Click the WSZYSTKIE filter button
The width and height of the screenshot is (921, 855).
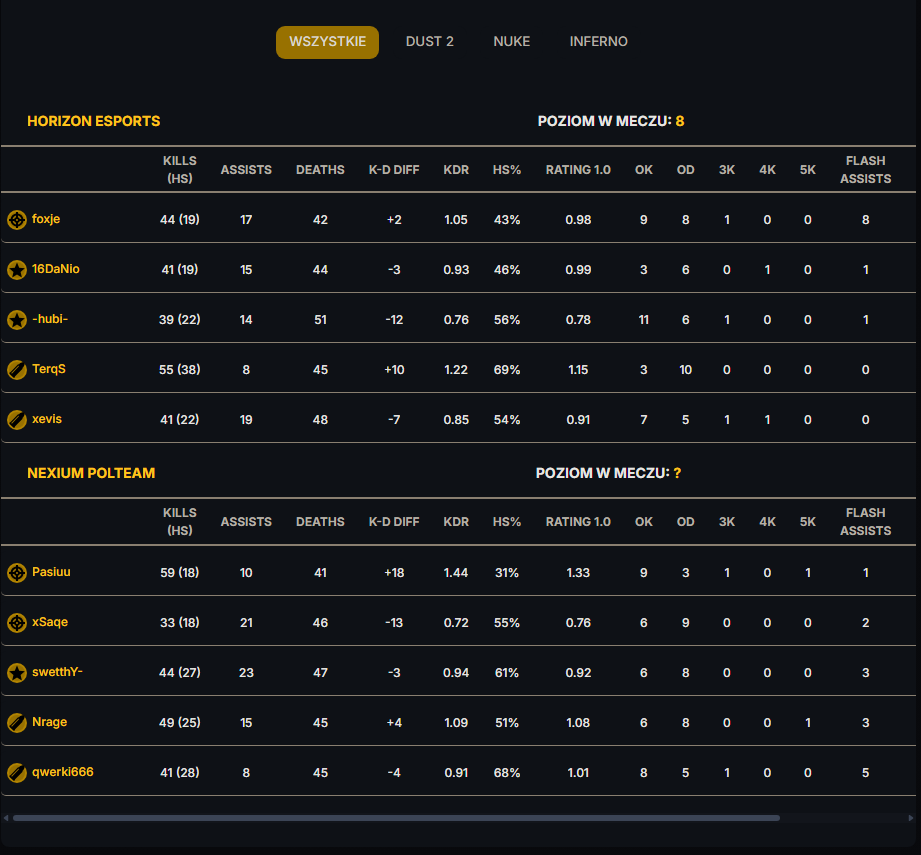[x=327, y=42]
